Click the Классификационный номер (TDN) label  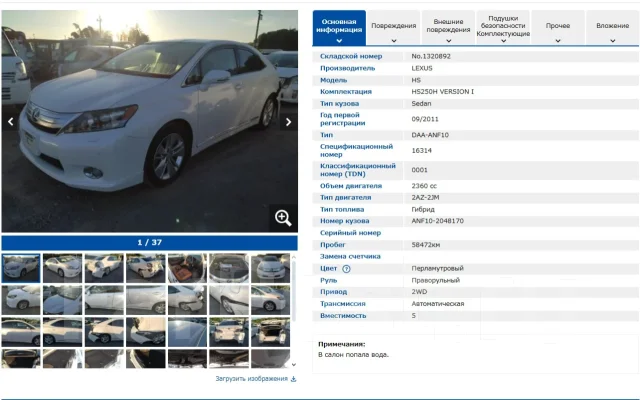(x=358, y=170)
